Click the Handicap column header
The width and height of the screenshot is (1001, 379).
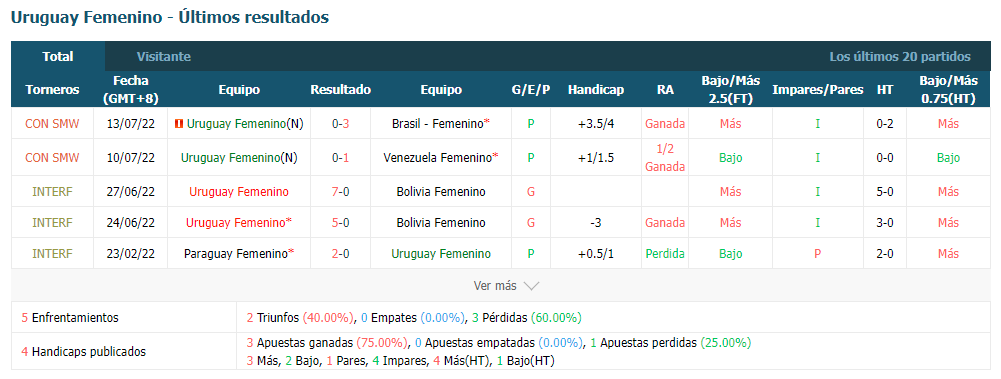[596, 90]
